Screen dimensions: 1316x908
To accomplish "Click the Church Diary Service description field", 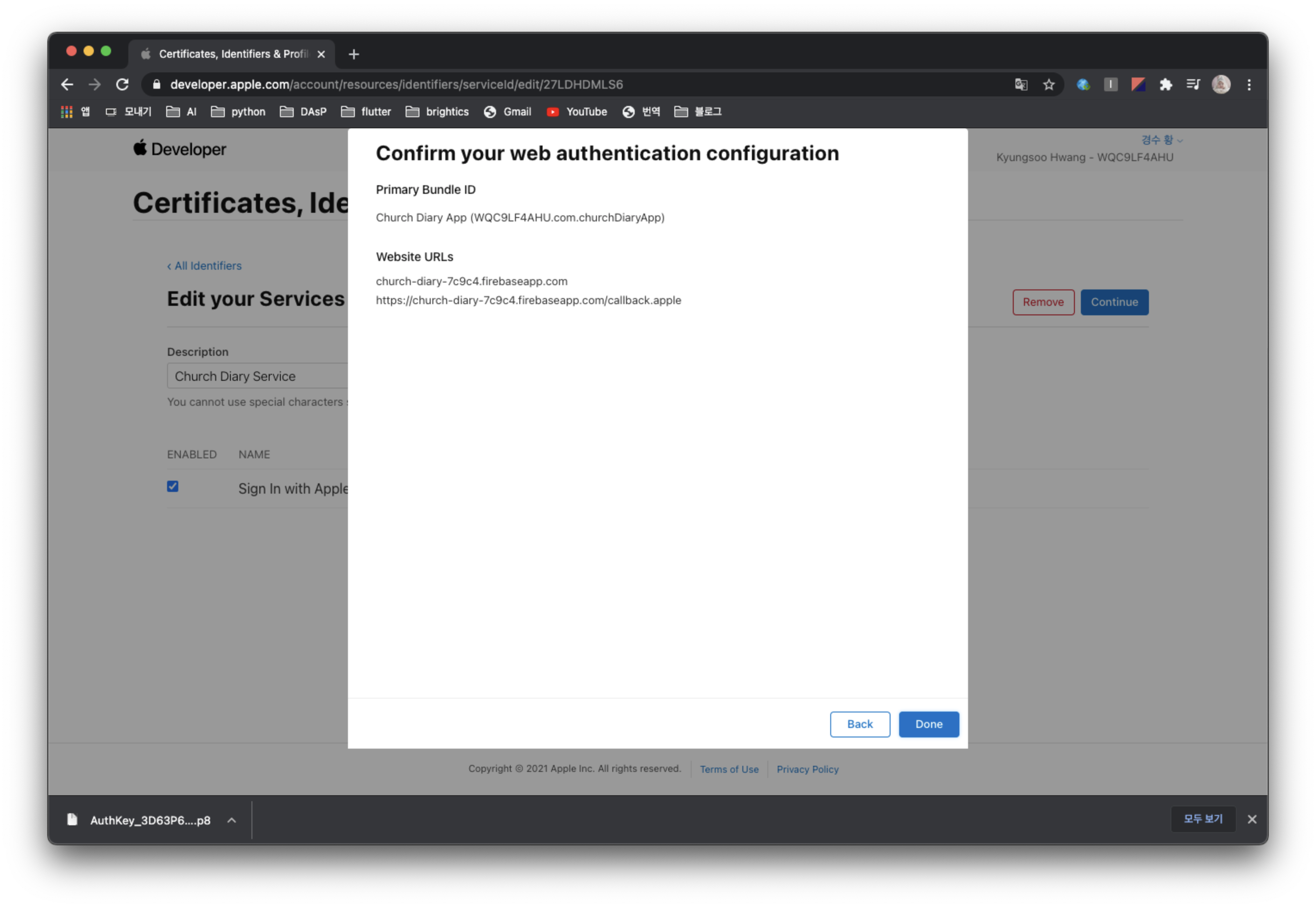I will [256, 376].
